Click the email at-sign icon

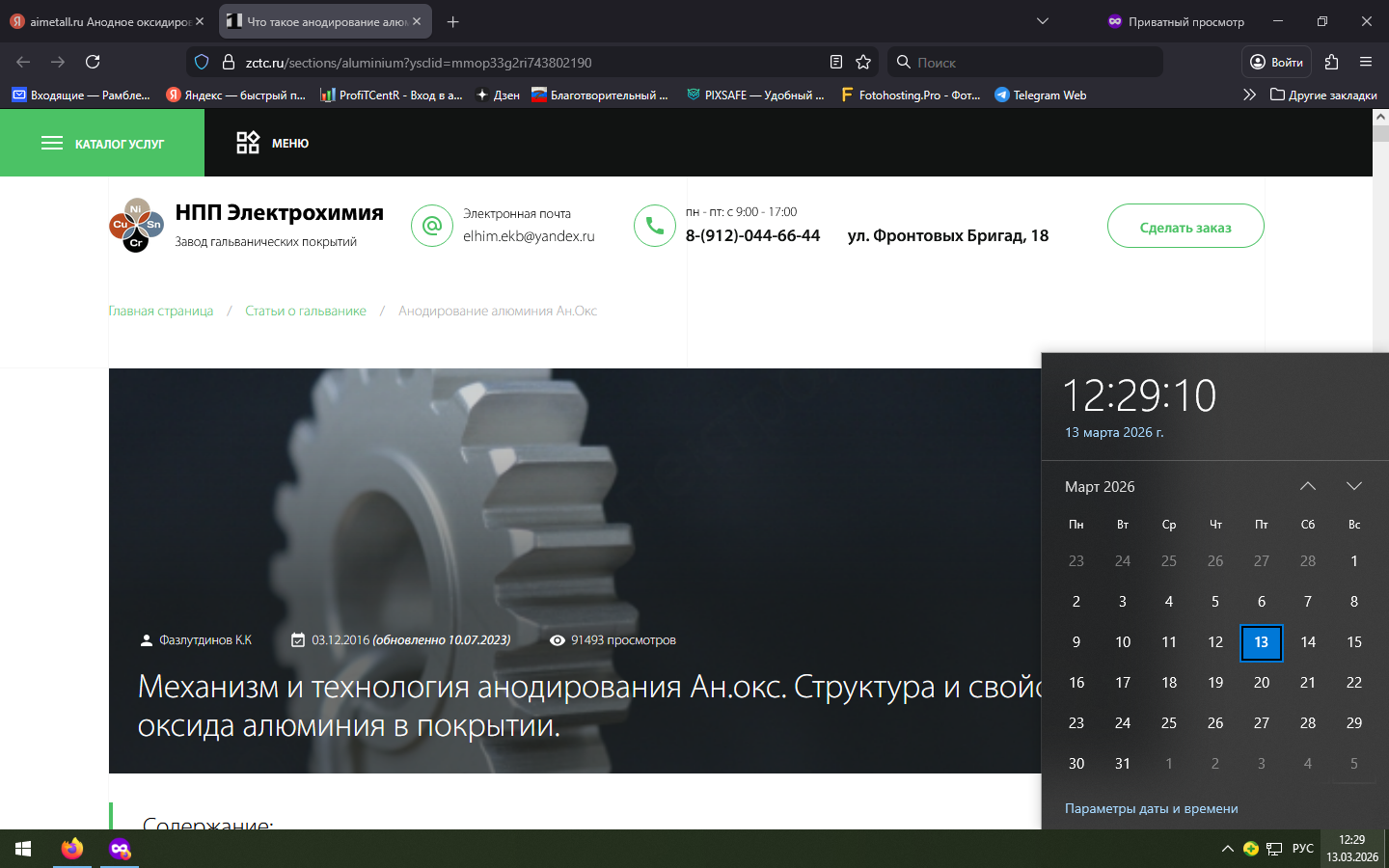[431, 226]
